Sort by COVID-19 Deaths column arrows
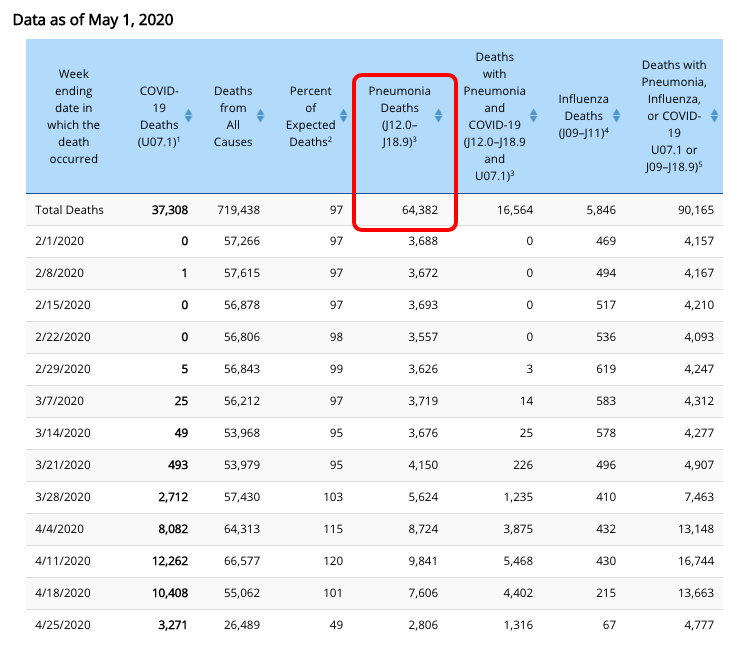Viewport: 739px width, 649px height. coord(189,116)
